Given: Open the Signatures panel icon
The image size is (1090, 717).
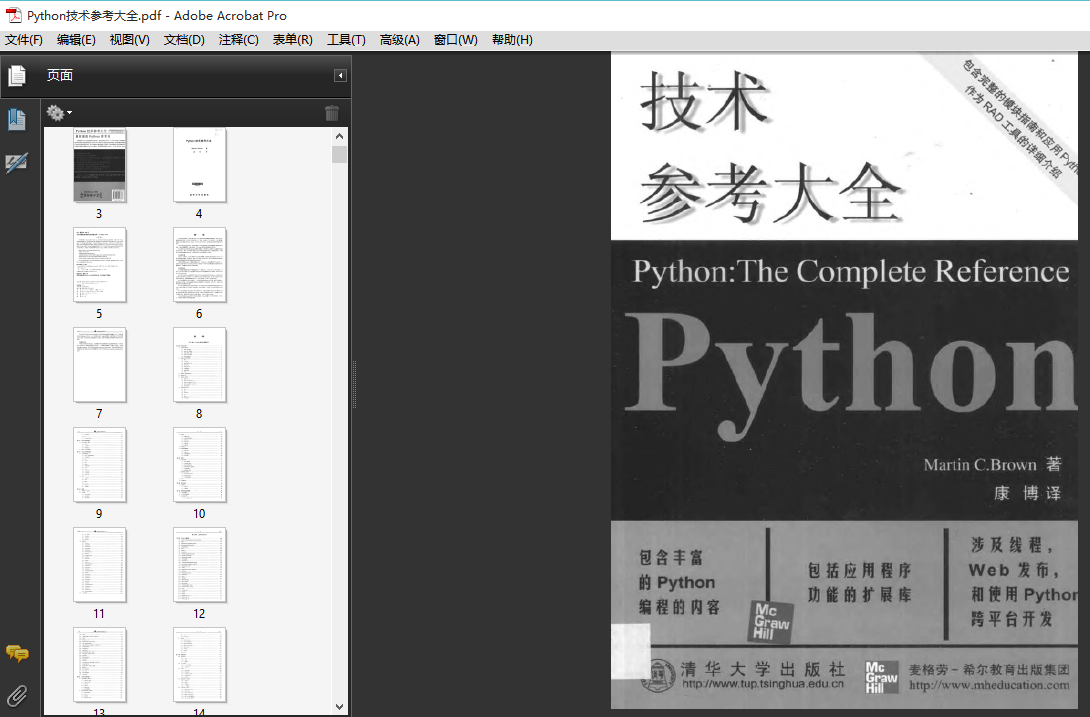Looking at the screenshot, I should click(17, 163).
